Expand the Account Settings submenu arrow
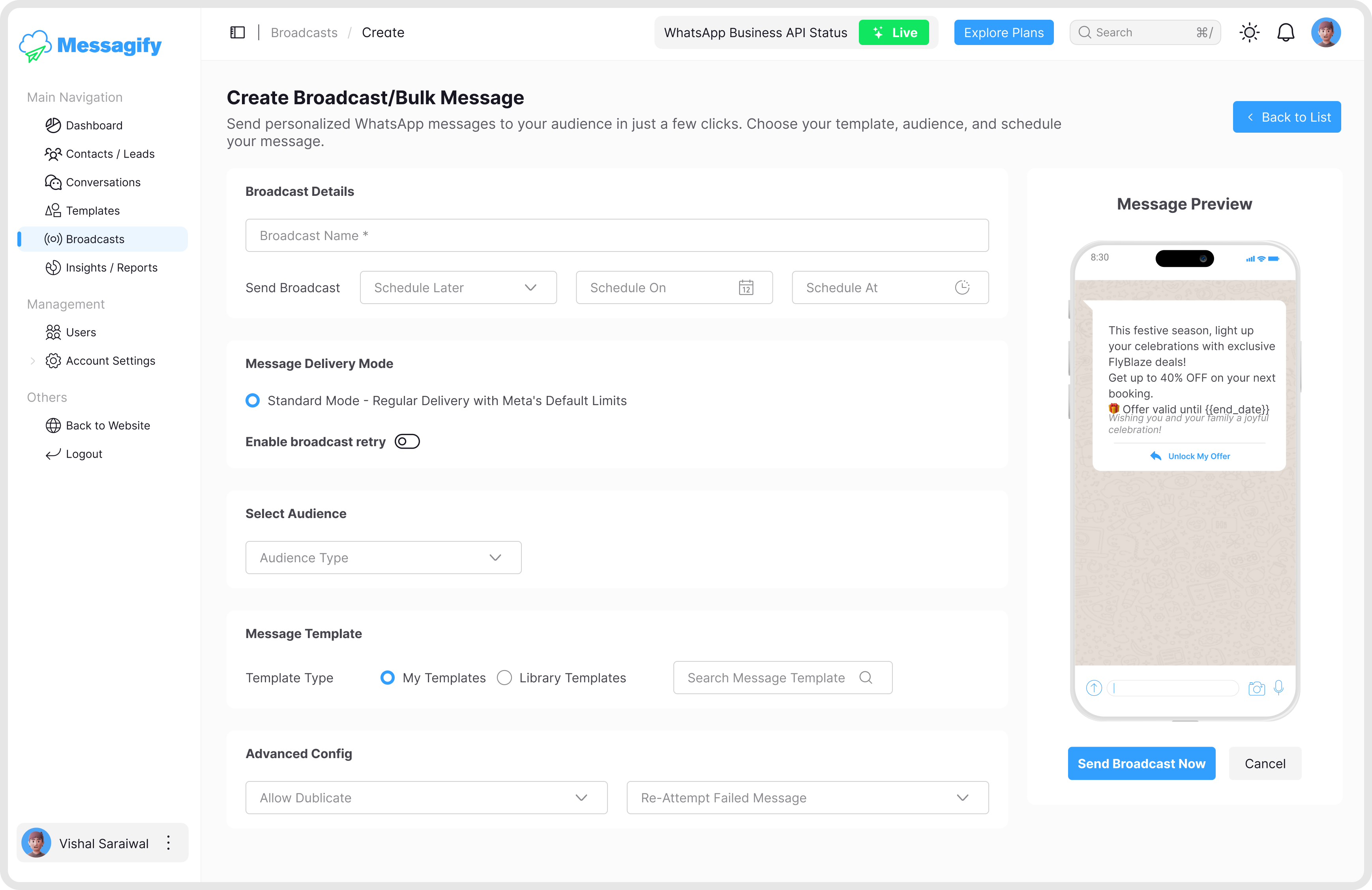The image size is (1372, 890). coord(33,361)
